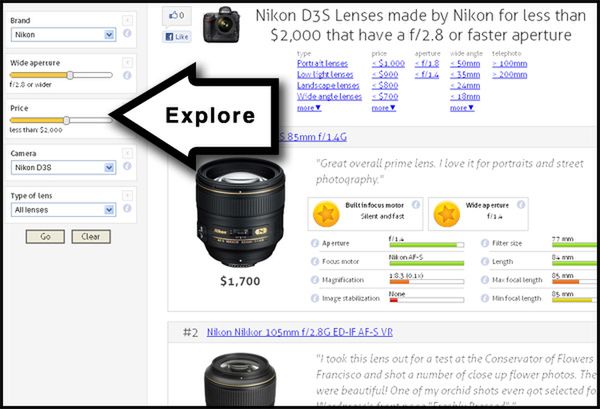
Task: Open the Landscape lenses link
Action: [328, 86]
